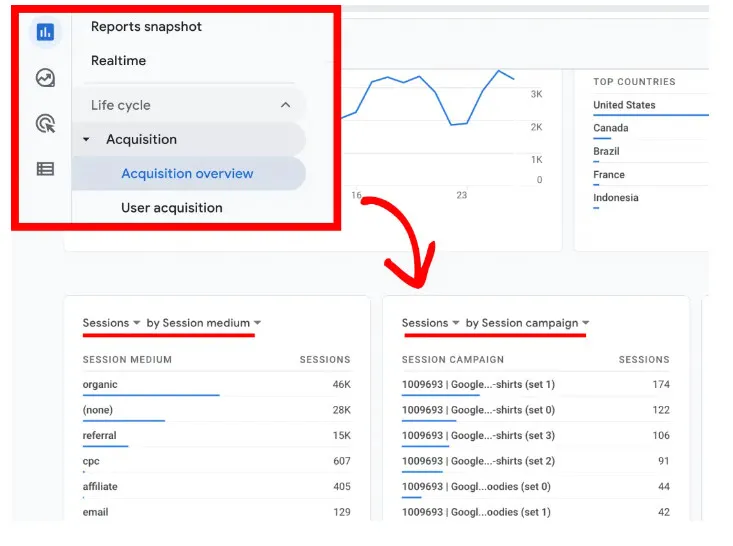Open User acquisition report
The width and height of the screenshot is (733, 546).
[172, 208]
